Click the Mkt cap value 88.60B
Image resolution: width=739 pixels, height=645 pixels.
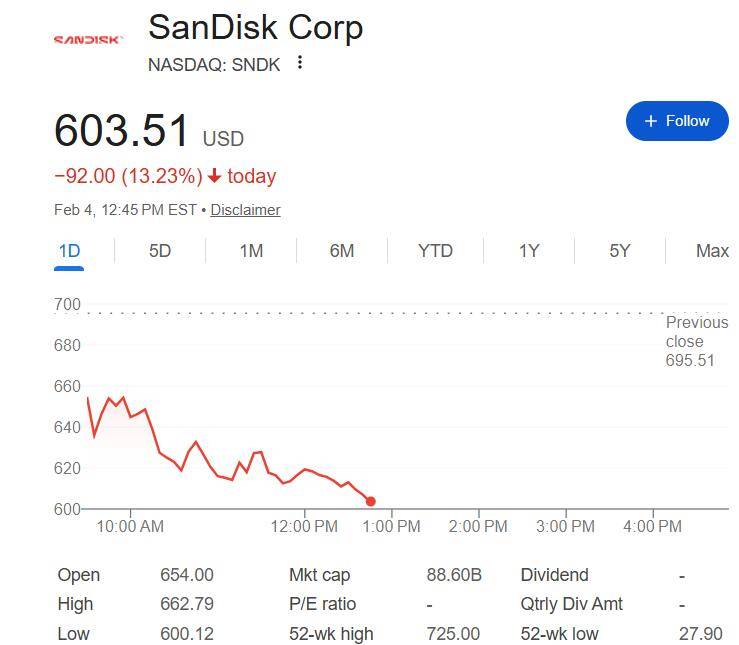tap(454, 575)
